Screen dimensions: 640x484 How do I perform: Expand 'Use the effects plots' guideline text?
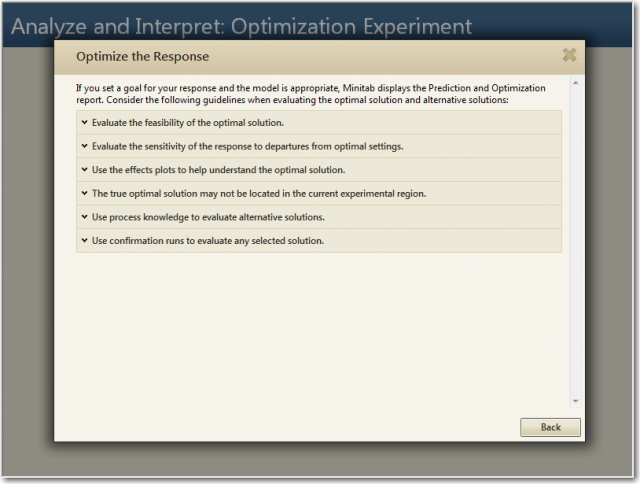coord(218,170)
